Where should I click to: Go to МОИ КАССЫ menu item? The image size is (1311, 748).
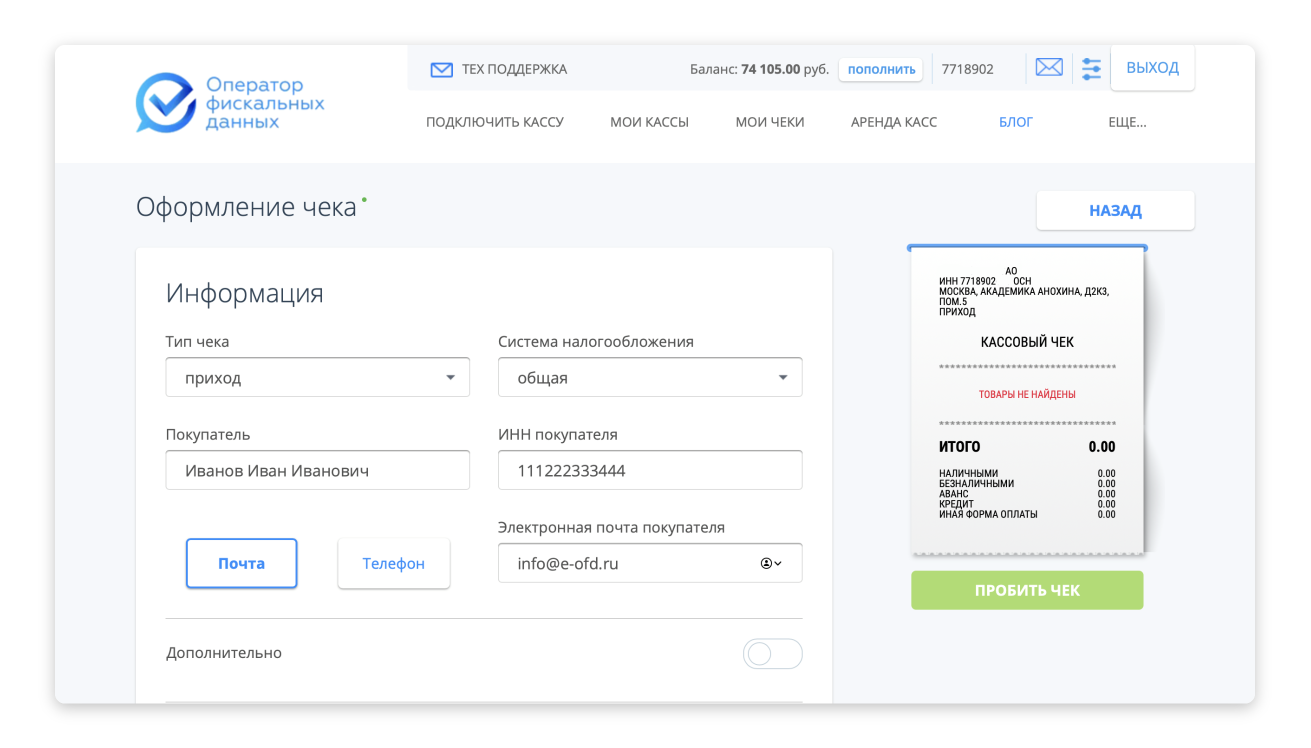pyautogui.click(x=649, y=122)
